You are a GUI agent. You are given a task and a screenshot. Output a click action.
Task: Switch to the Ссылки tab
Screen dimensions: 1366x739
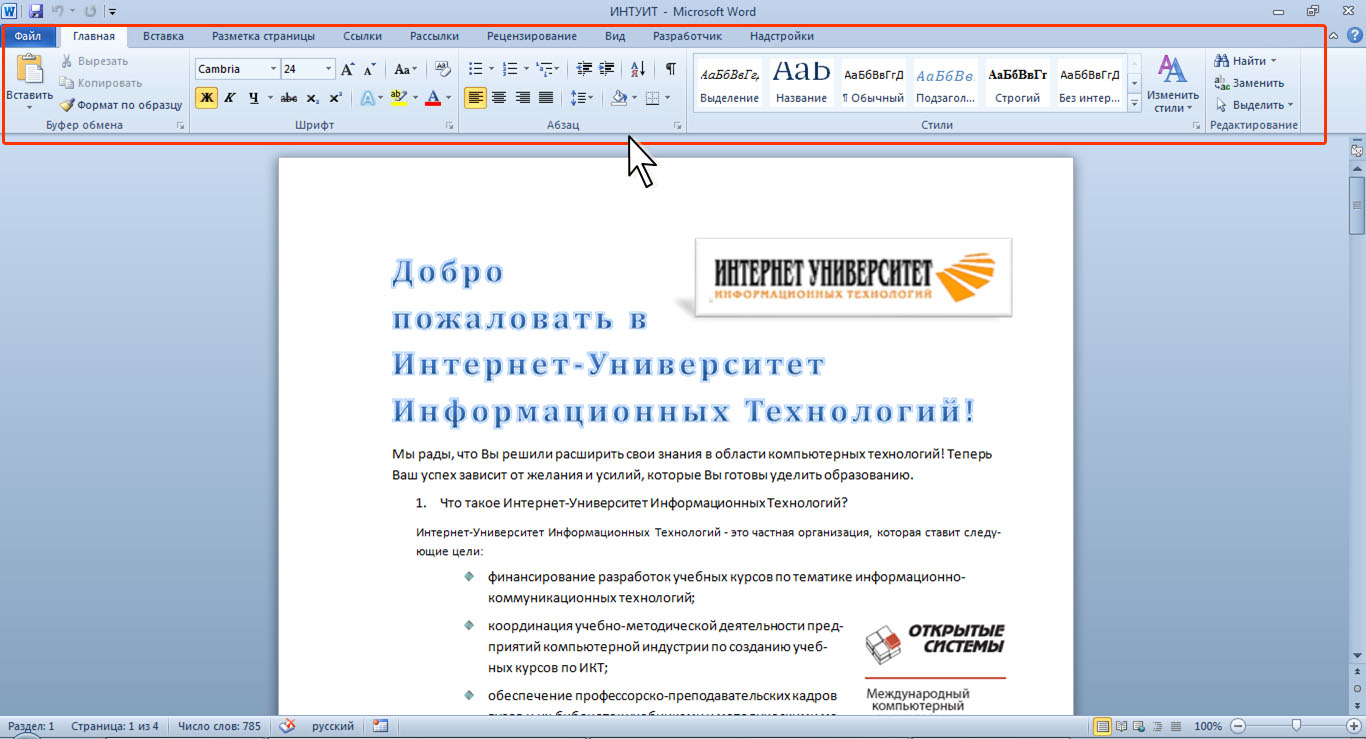coord(362,36)
